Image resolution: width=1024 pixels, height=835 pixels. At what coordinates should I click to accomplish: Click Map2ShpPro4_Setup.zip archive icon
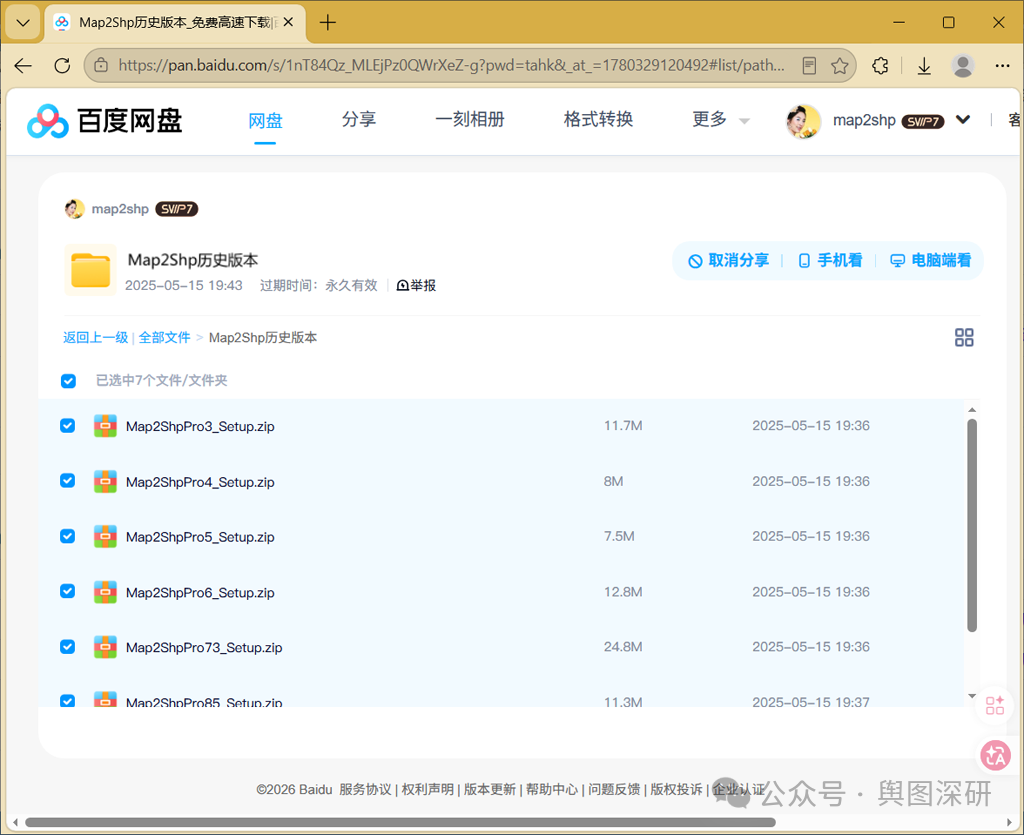pos(105,481)
